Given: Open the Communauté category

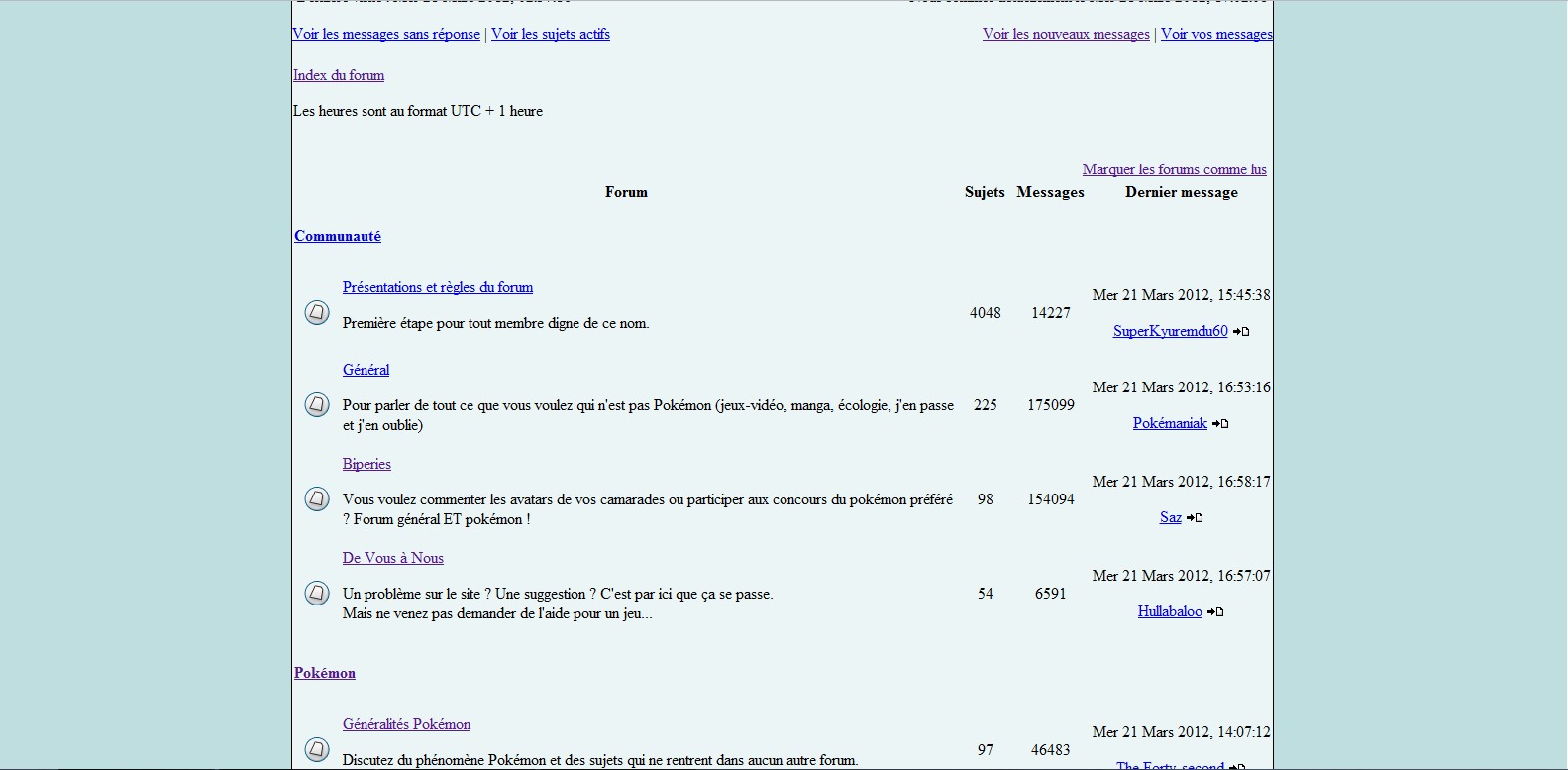Looking at the screenshot, I should click(x=338, y=236).
